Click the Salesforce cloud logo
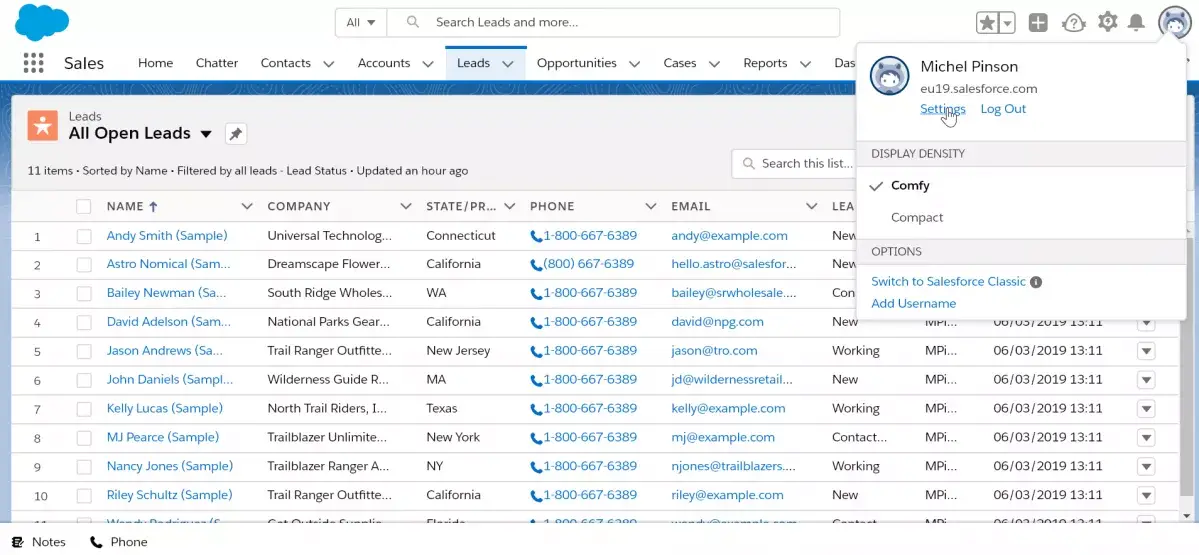This screenshot has width=1199, height=555. click(42, 21)
